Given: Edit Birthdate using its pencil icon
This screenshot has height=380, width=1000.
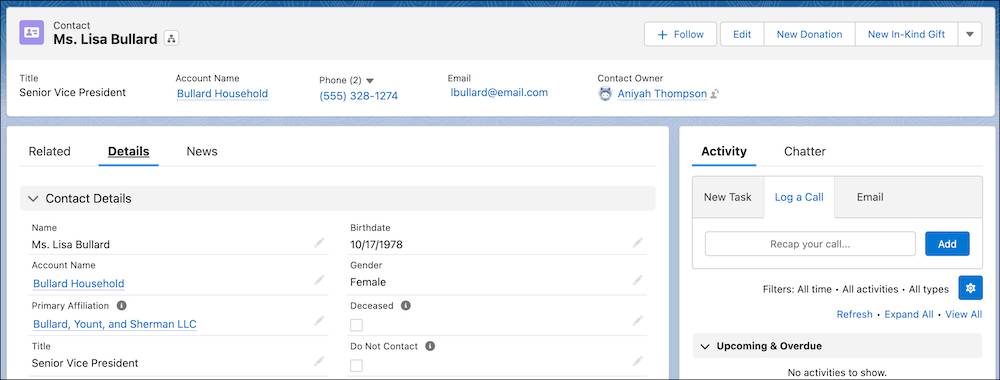Looking at the screenshot, I should click(x=638, y=243).
